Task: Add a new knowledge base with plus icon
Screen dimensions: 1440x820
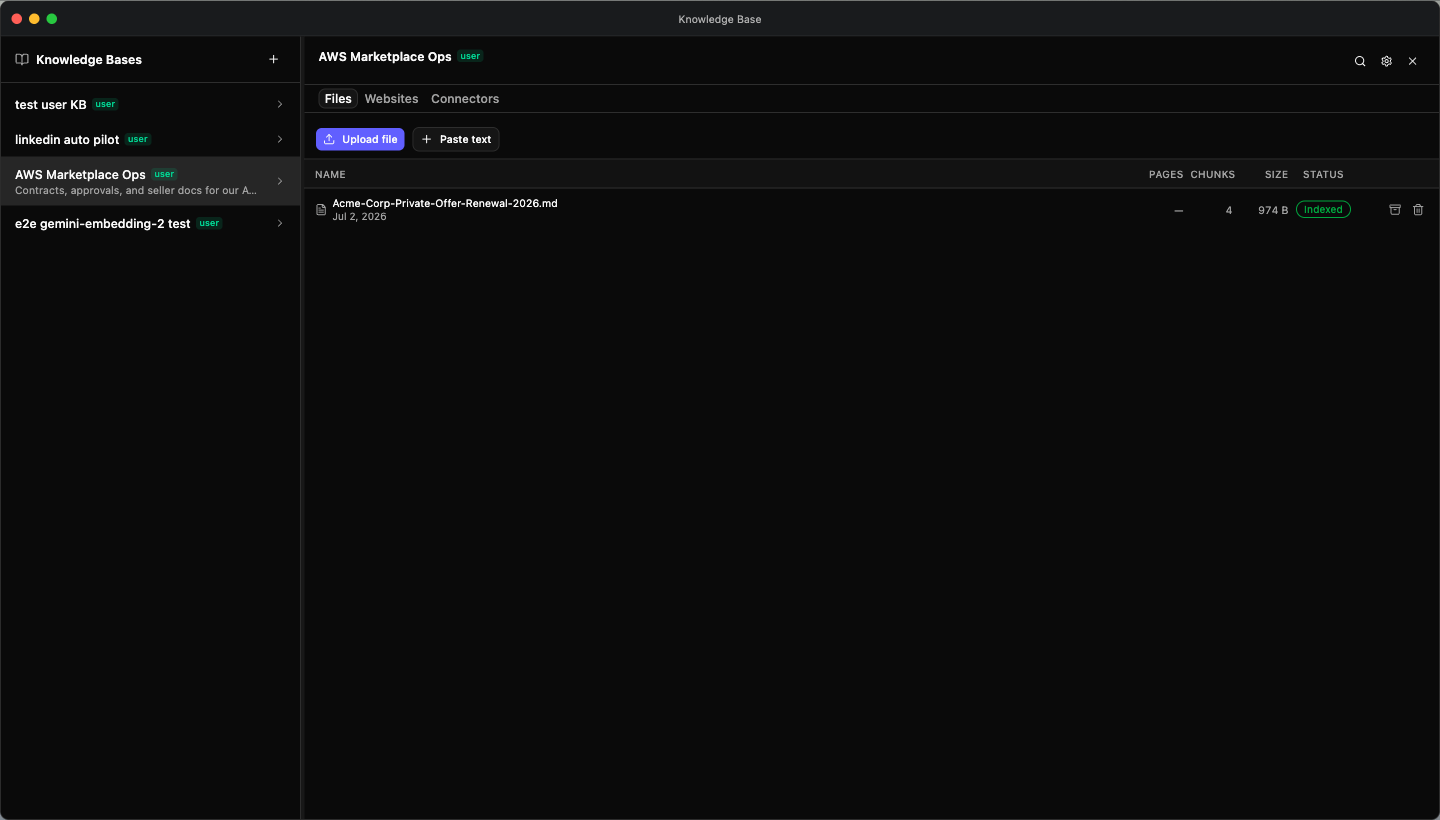Action: click(274, 60)
